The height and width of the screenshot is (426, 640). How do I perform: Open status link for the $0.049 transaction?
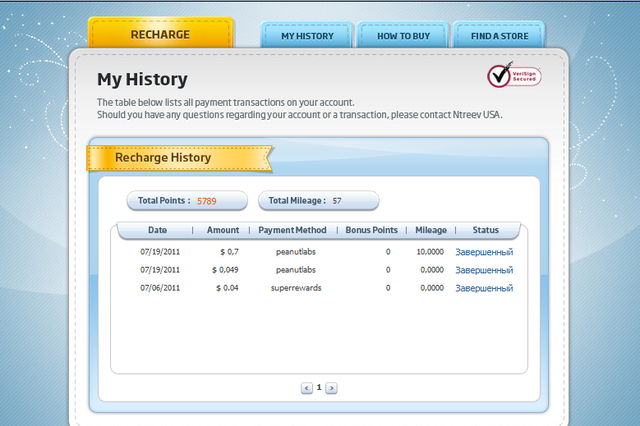click(484, 270)
